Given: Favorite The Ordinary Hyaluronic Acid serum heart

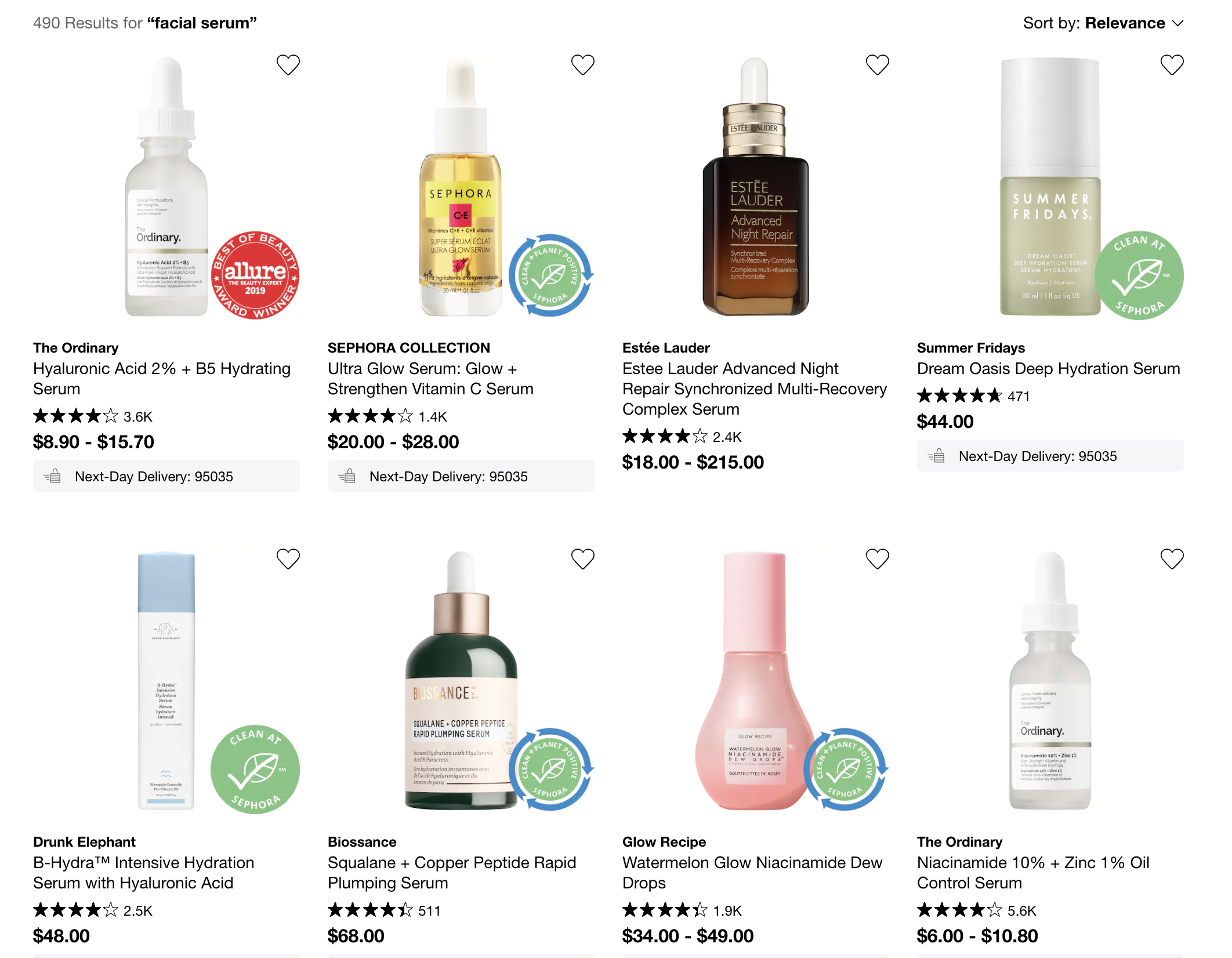Looking at the screenshot, I should pyautogui.click(x=288, y=65).
